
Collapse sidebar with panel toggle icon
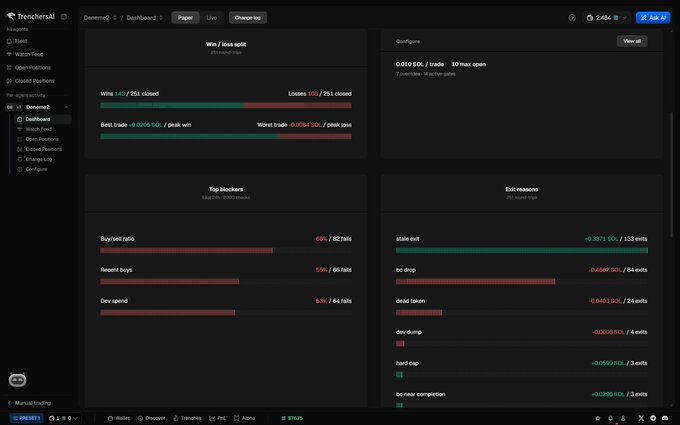(64, 16)
